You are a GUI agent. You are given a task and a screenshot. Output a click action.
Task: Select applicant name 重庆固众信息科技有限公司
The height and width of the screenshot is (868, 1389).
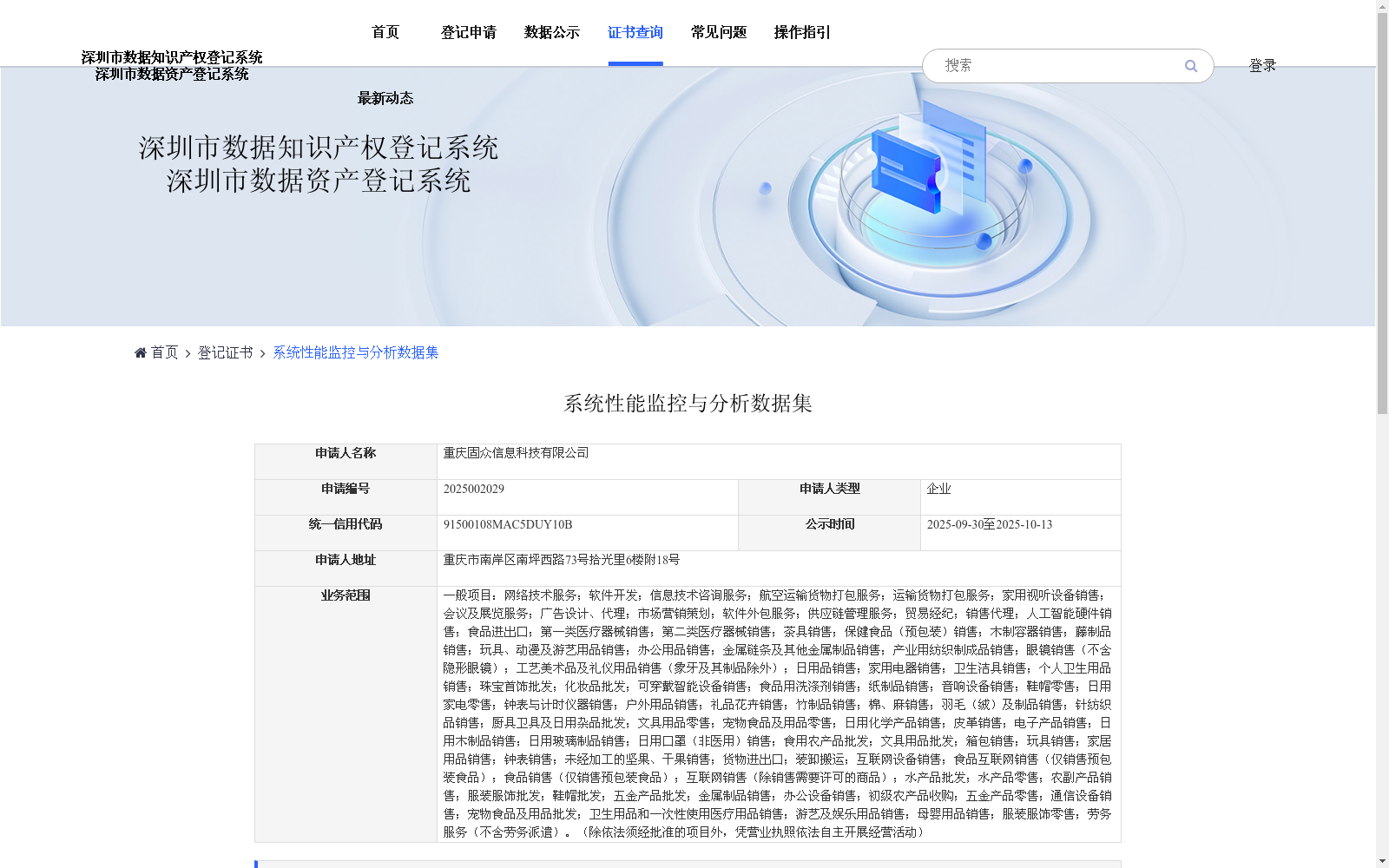tap(516, 453)
